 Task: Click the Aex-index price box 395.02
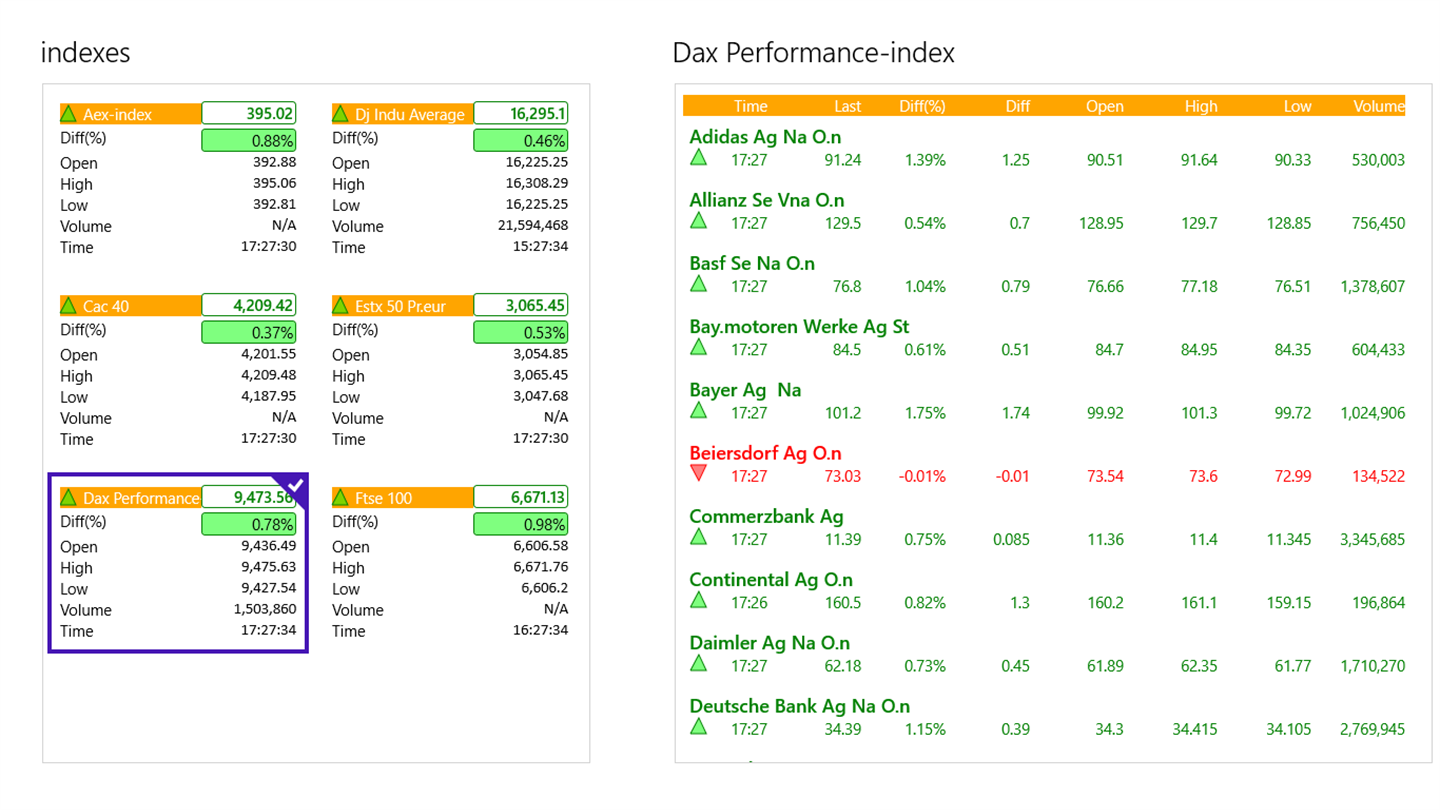[x=249, y=114]
